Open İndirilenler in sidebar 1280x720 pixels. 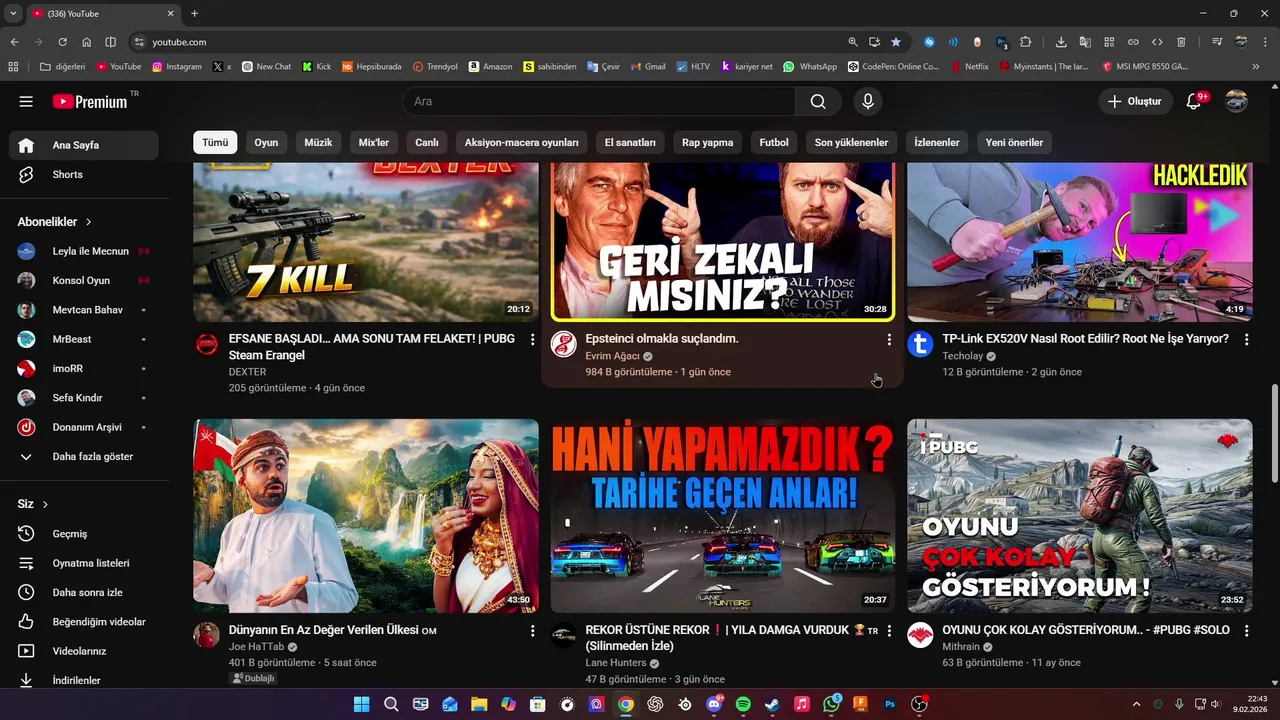click(x=84, y=680)
